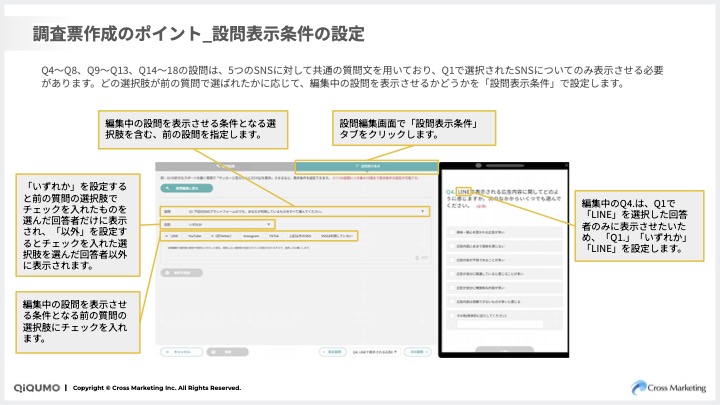
Task: Click the trash delete icon in condition box
Action: (x=417, y=258)
